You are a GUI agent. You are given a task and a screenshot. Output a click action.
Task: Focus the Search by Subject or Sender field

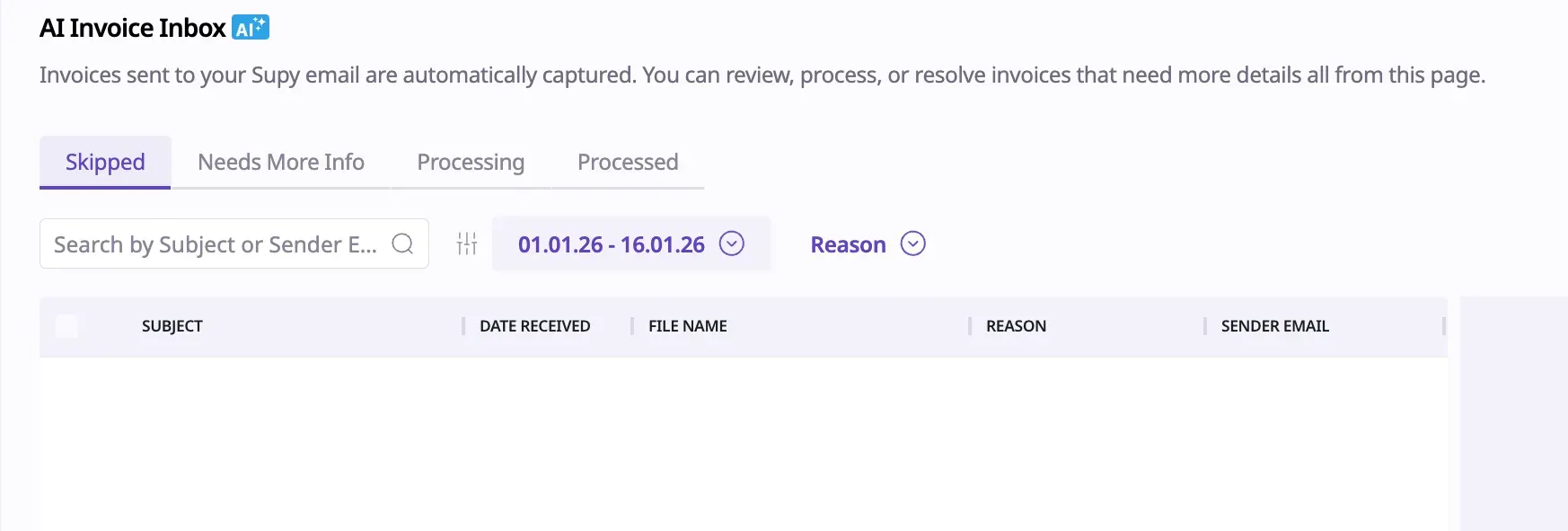(x=216, y=244)
